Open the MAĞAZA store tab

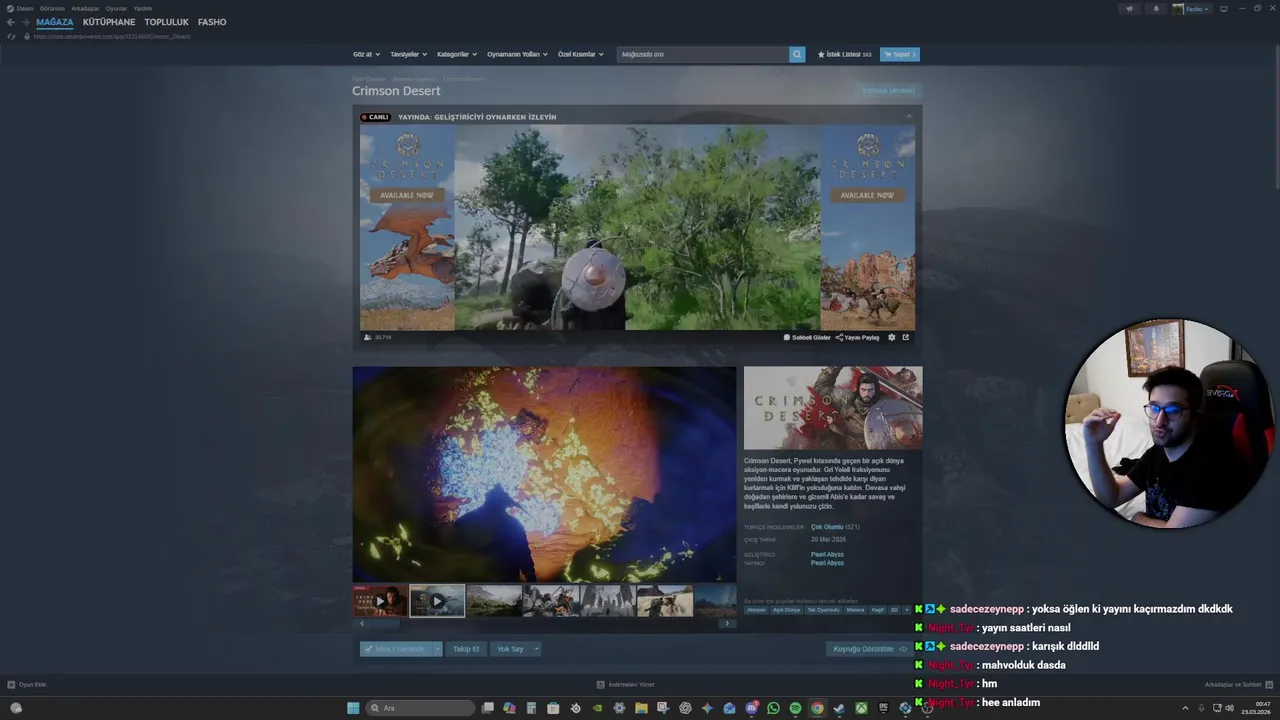[x=55, y=22]
